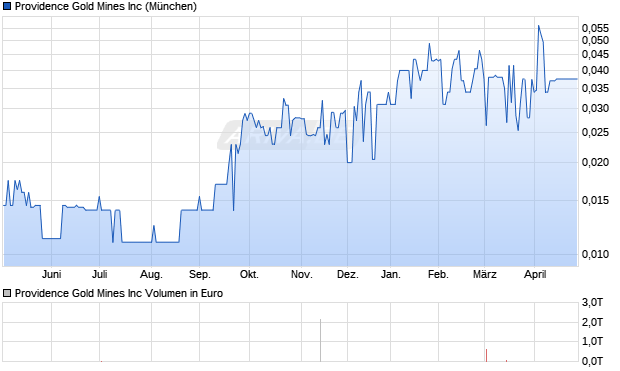Click the 'Providence Gold Mines Inc Volumen in Euro' label
The width and height of the screenshot is (620, 371).
tap(119, 293)
